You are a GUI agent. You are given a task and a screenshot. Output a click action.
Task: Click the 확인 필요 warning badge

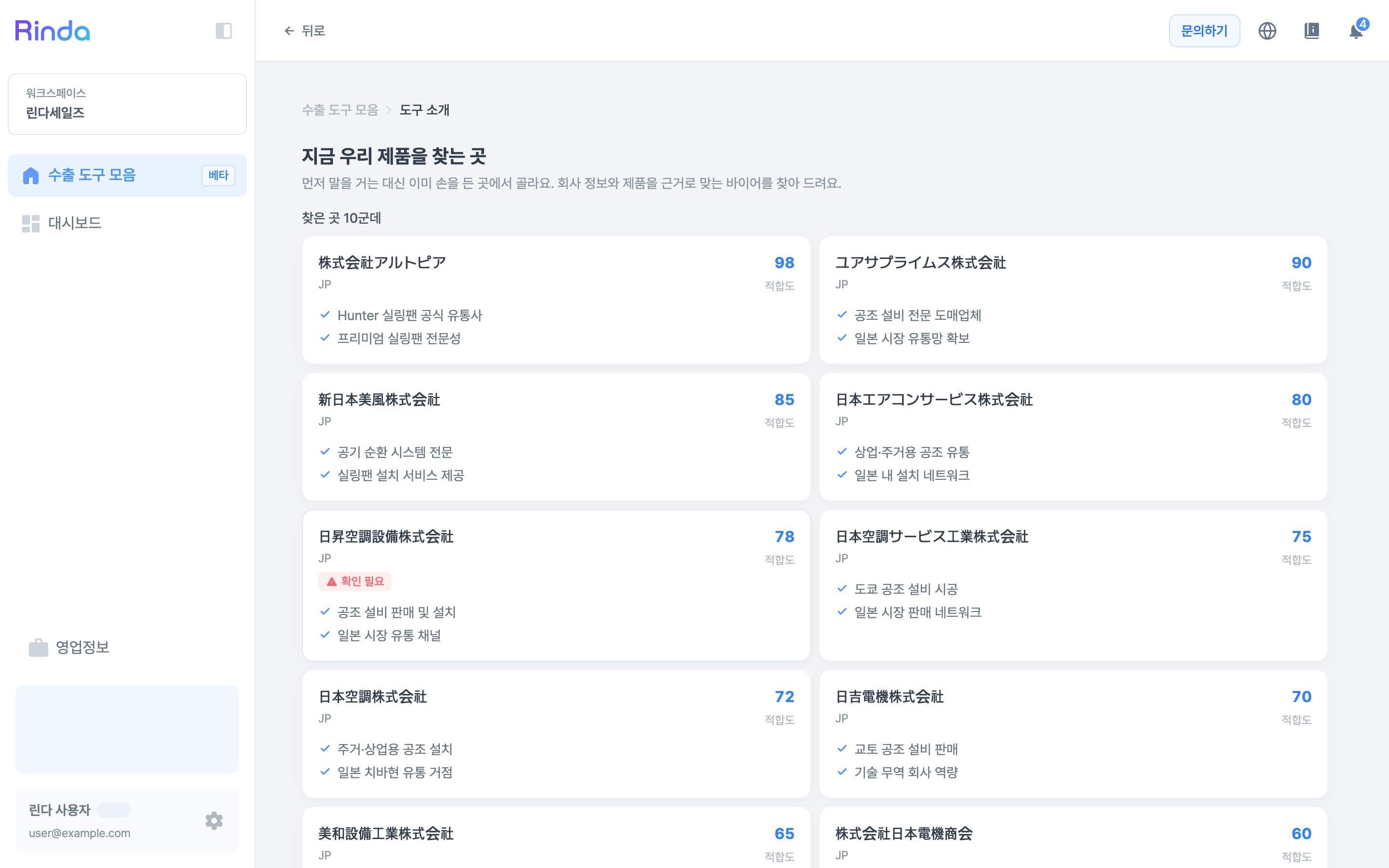click(354, 581)
